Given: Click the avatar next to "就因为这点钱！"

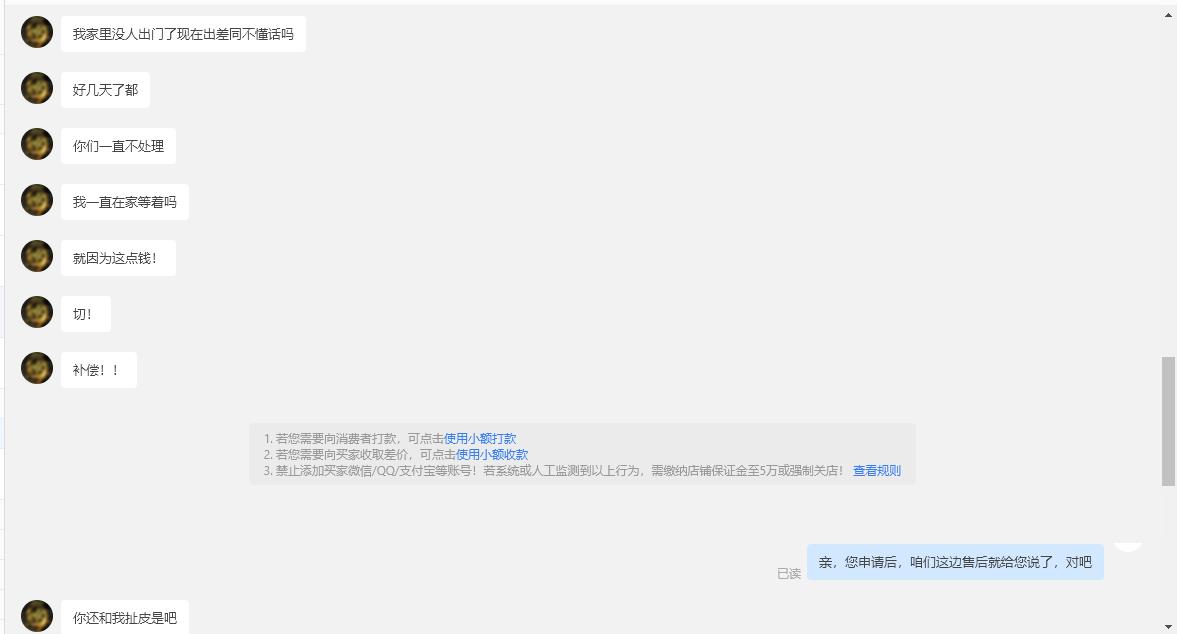Looking at the screenshot, I should point(37,256).
